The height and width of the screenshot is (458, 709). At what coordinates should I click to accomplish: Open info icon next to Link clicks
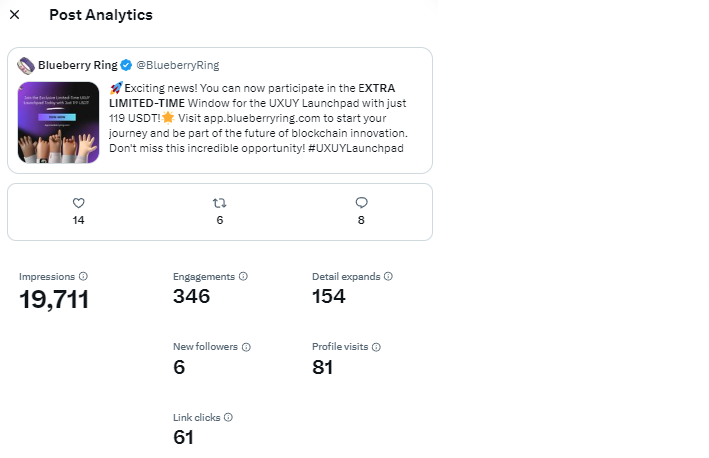[228, 417]
